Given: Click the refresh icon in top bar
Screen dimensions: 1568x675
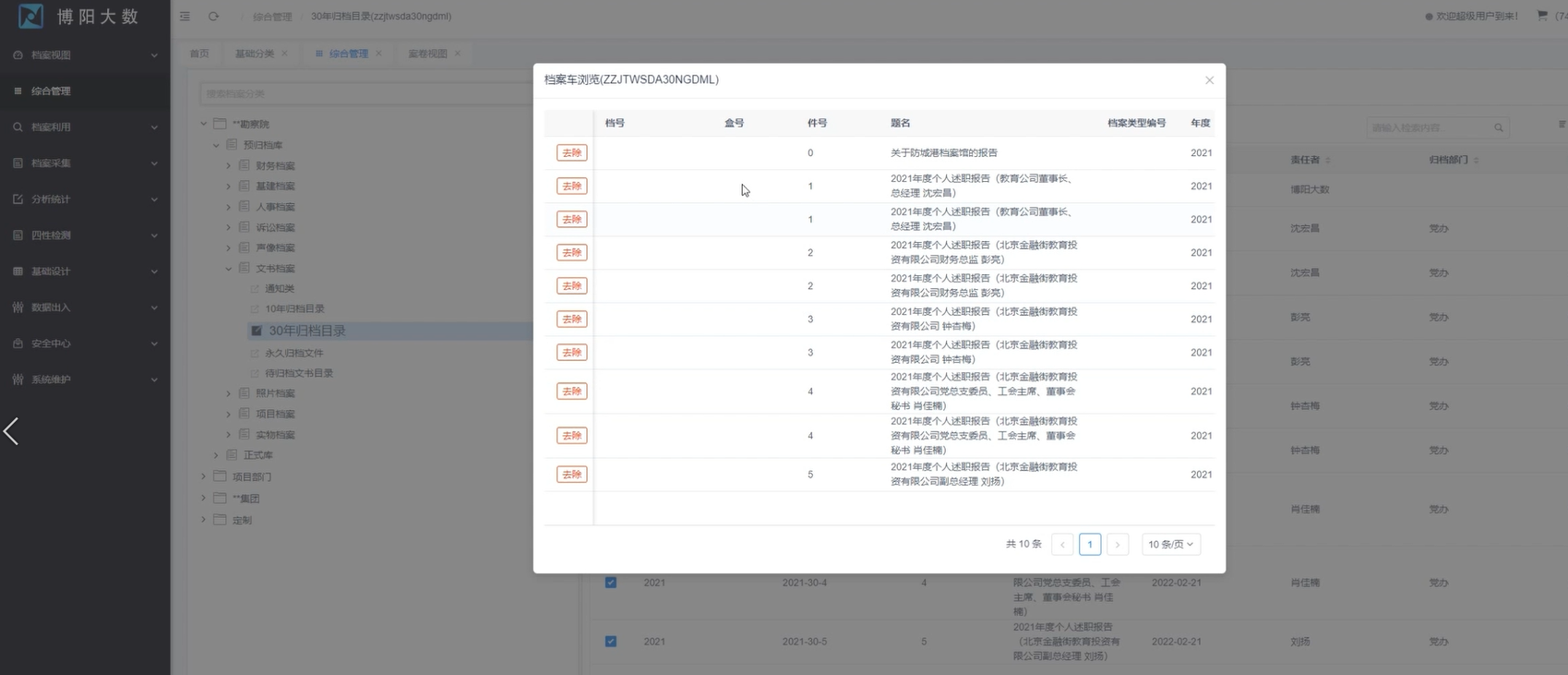Looking at the screenshot, I should (x=213, y=17).
